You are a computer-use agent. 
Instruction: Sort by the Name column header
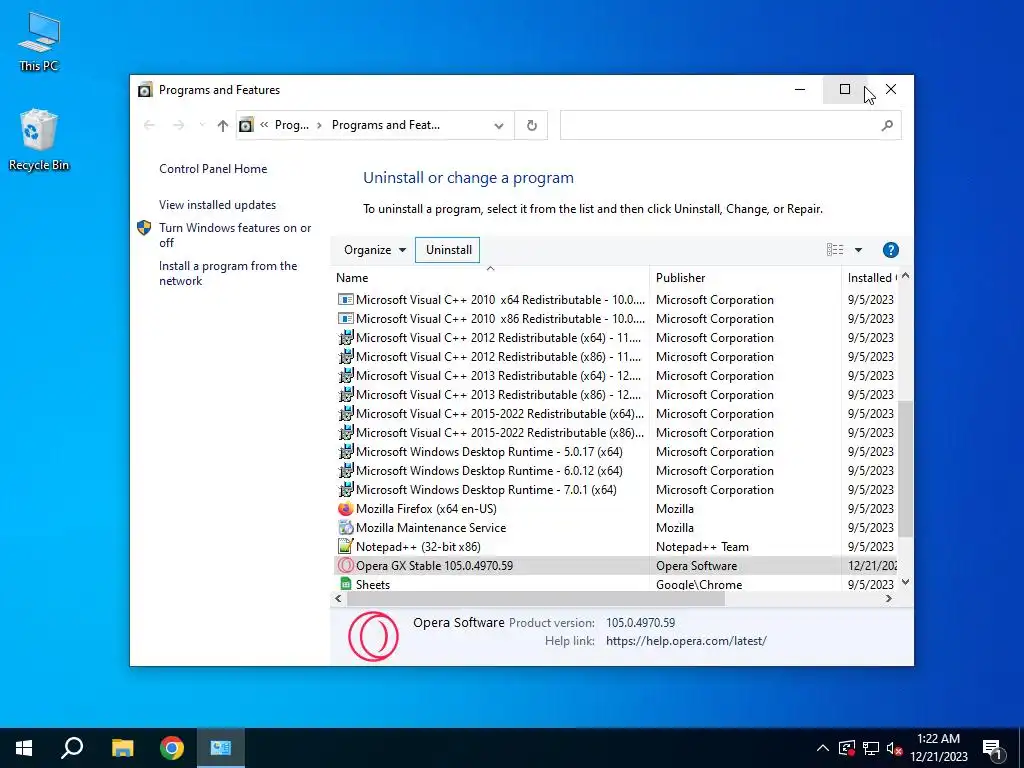click(490, 278)
